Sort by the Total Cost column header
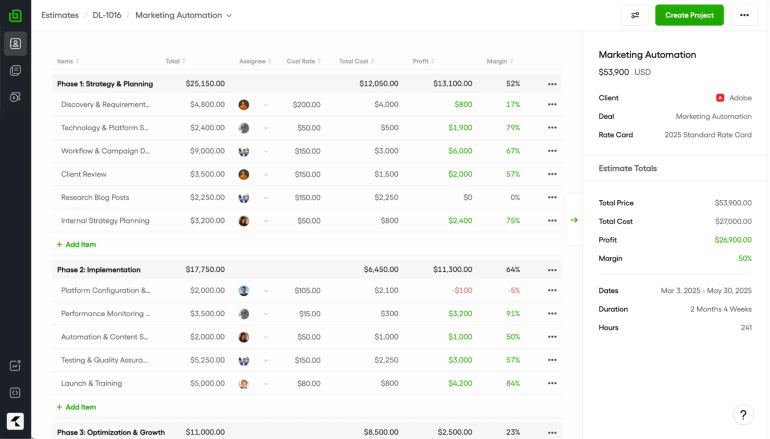 [357, 61]
